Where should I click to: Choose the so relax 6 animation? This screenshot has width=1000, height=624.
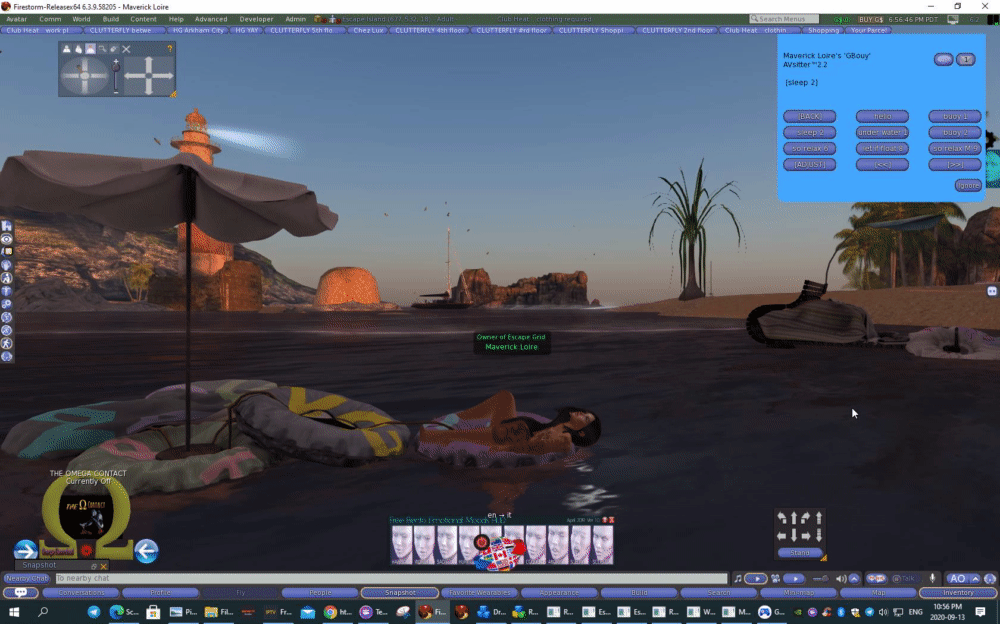[x=809, y=148]
